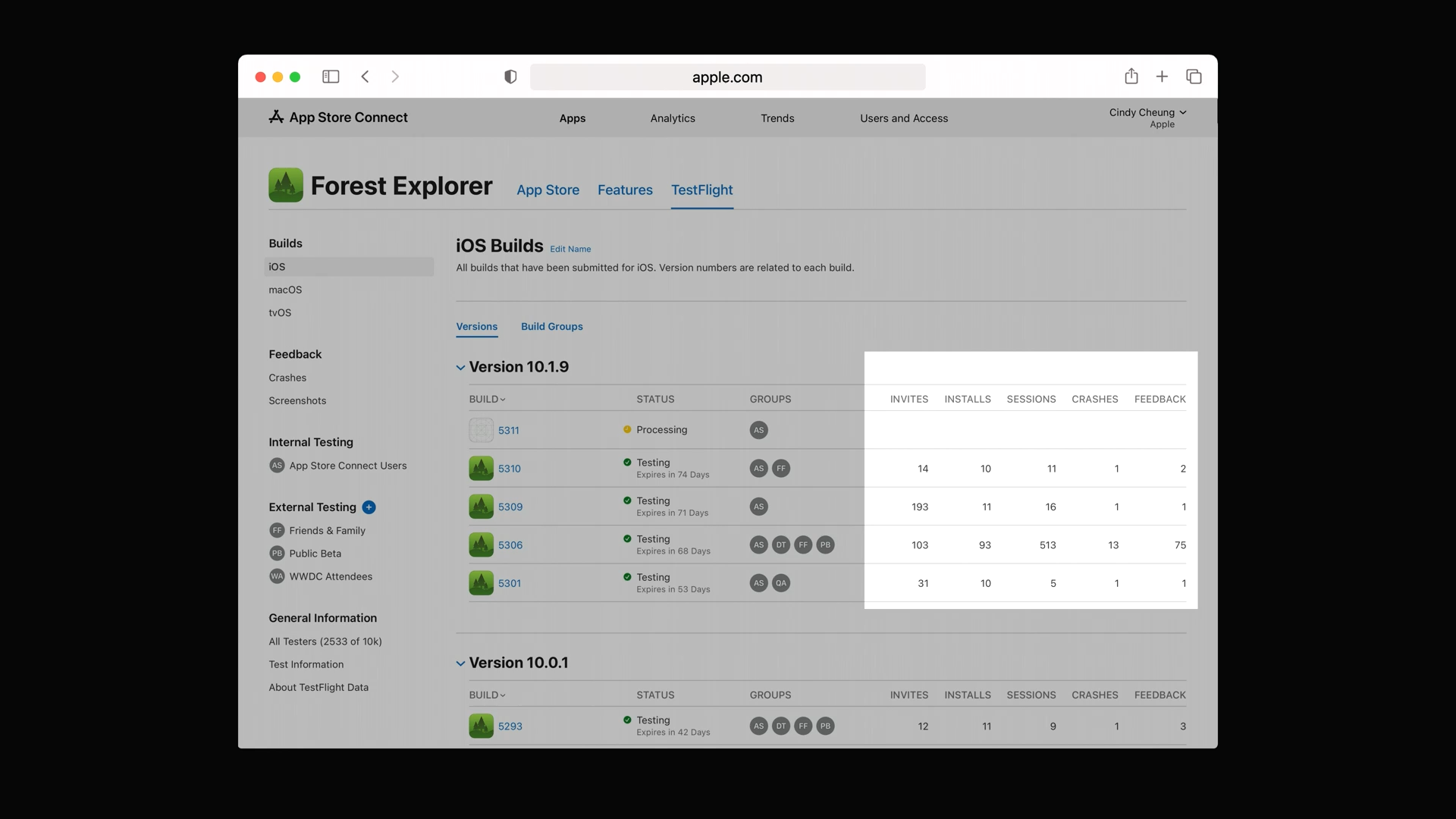Click the 513 sessions value for build 5306

pos(1047,545)
